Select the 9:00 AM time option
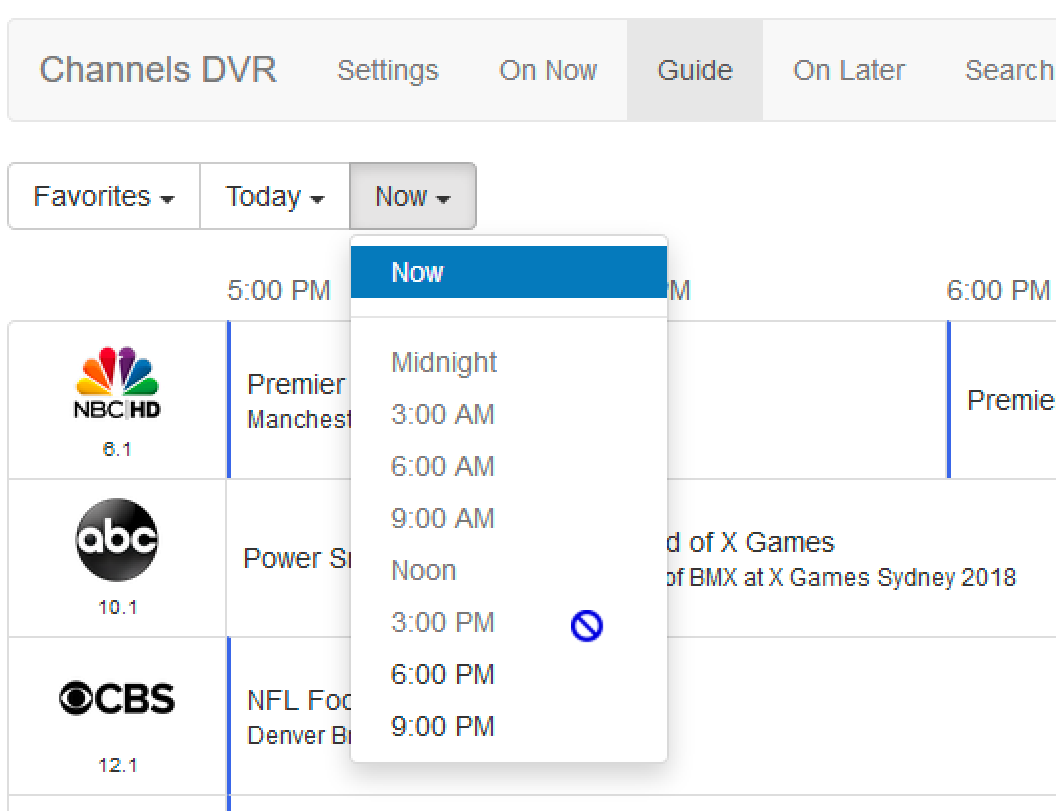Image resolution: width=1056 pixels, height=811 pixels. (x=443, y=518)
